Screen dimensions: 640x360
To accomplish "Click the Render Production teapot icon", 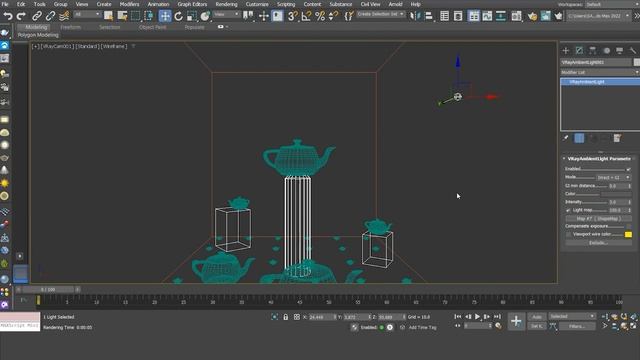I will pyautogui.click(x=558, y=16).
